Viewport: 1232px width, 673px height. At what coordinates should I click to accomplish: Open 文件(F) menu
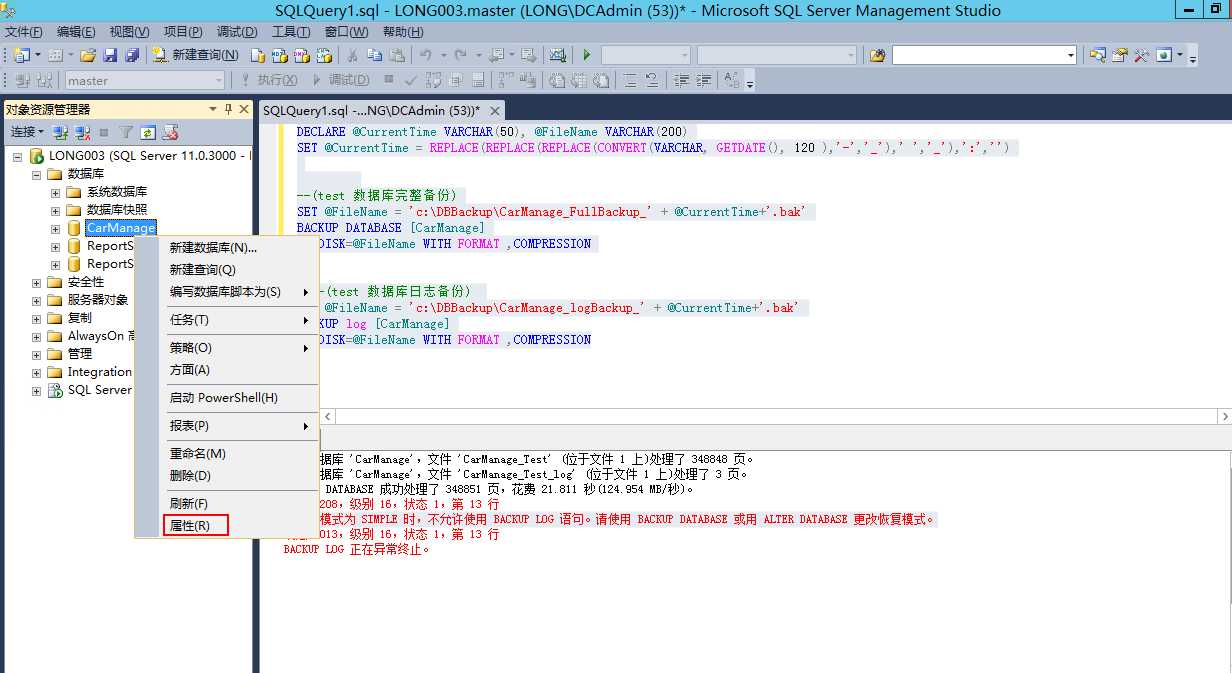coord(24,32)
